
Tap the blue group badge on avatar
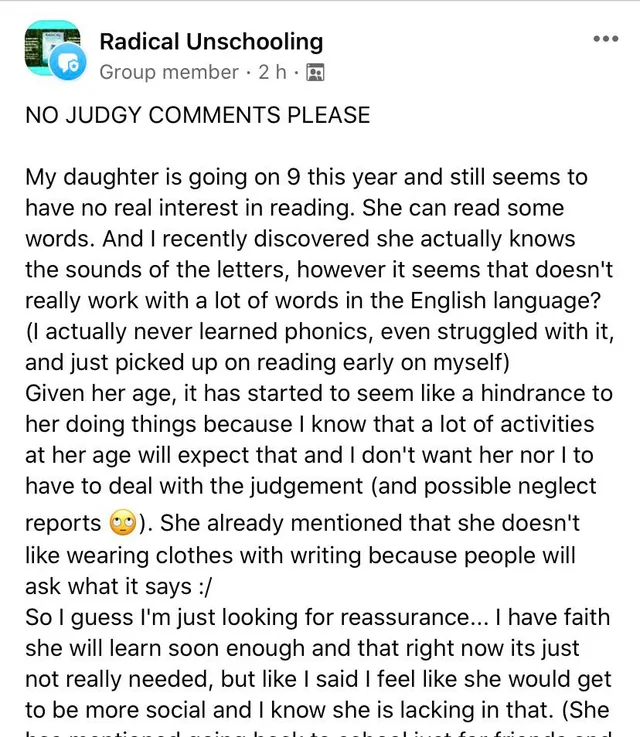[x=69, y=62]
